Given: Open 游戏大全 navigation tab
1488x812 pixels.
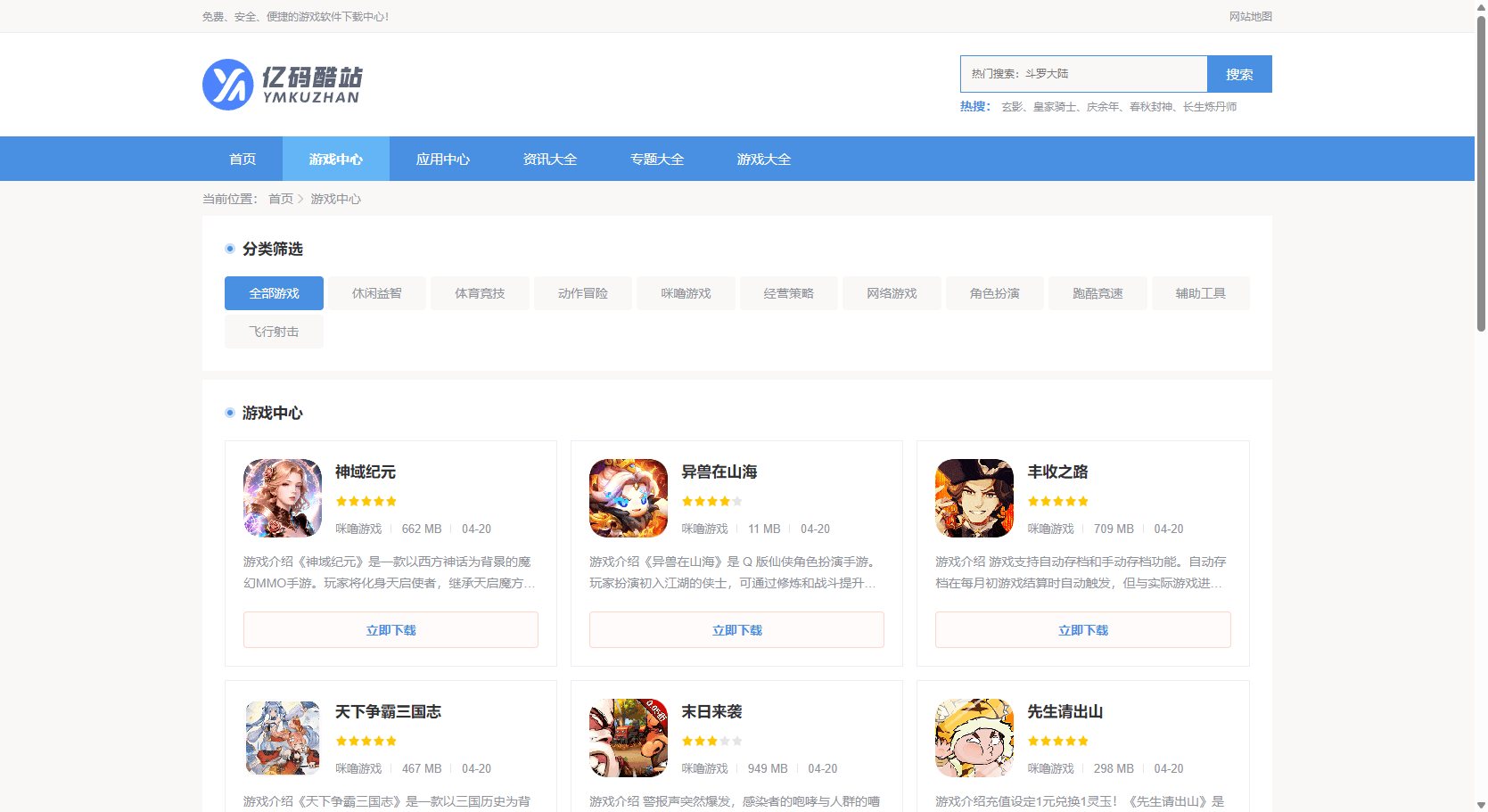Looking at the screenshot, I should pos(764,159).
